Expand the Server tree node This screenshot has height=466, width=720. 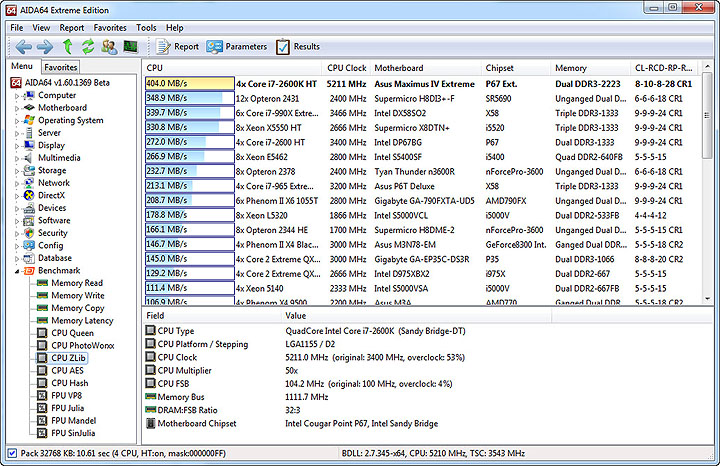pyautogui.click(x=17, y=134)
